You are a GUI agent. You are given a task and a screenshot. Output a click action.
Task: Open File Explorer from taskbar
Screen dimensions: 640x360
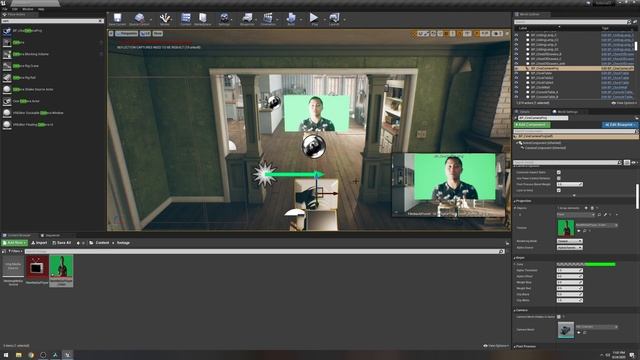tap(18, 355)
